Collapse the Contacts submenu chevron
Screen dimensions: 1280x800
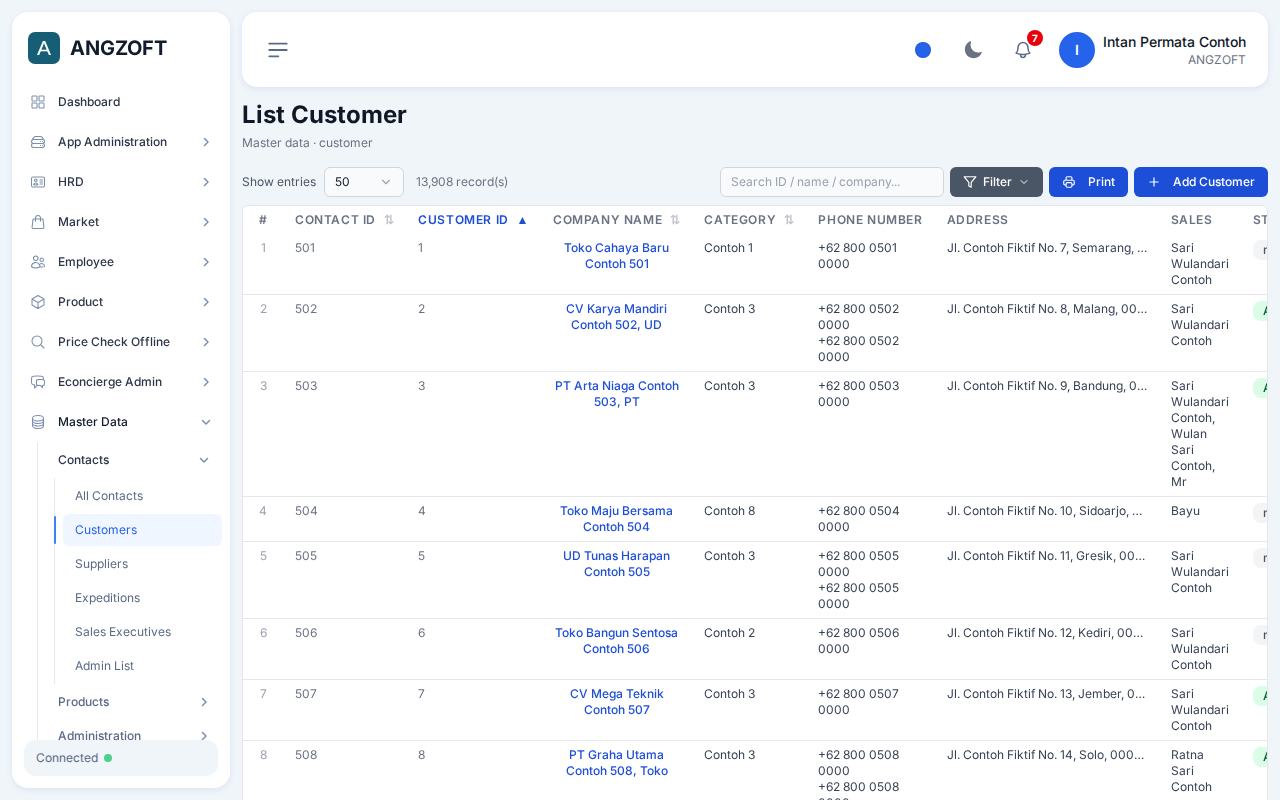pyautogui.click(x=204, y=460)
